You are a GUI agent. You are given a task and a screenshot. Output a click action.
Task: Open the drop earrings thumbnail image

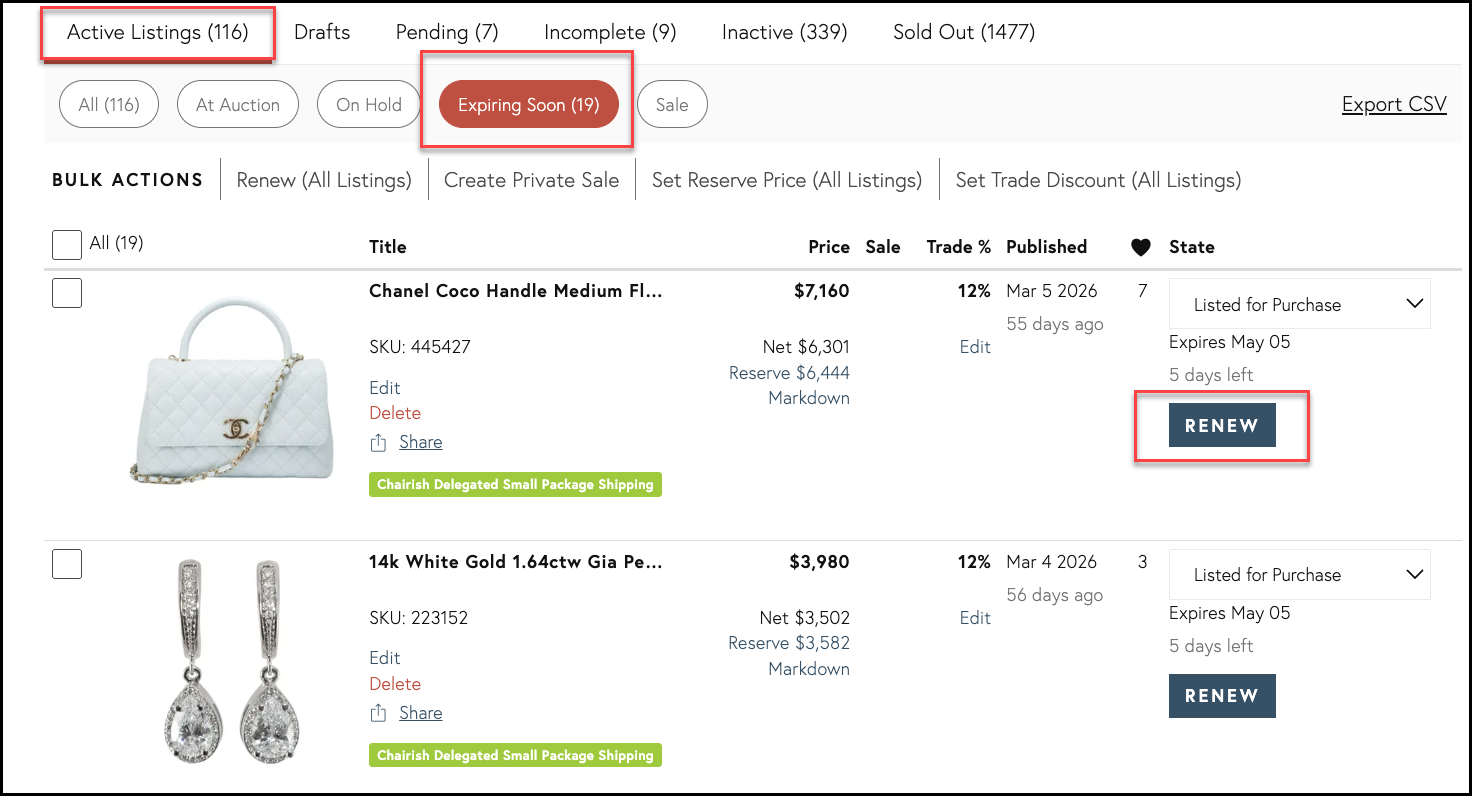[x=232, y=661]
